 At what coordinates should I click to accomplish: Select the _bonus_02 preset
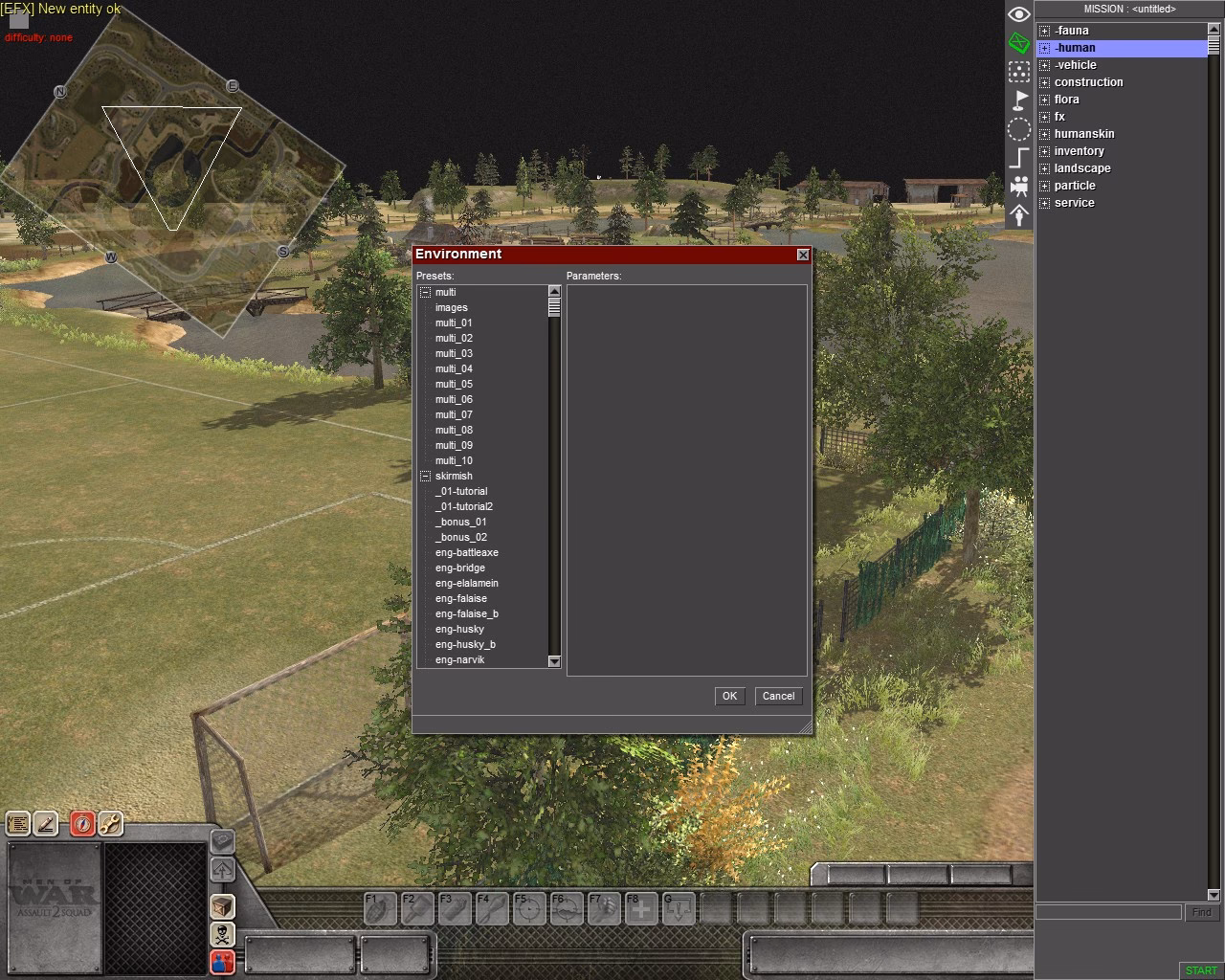click(461, 537)
